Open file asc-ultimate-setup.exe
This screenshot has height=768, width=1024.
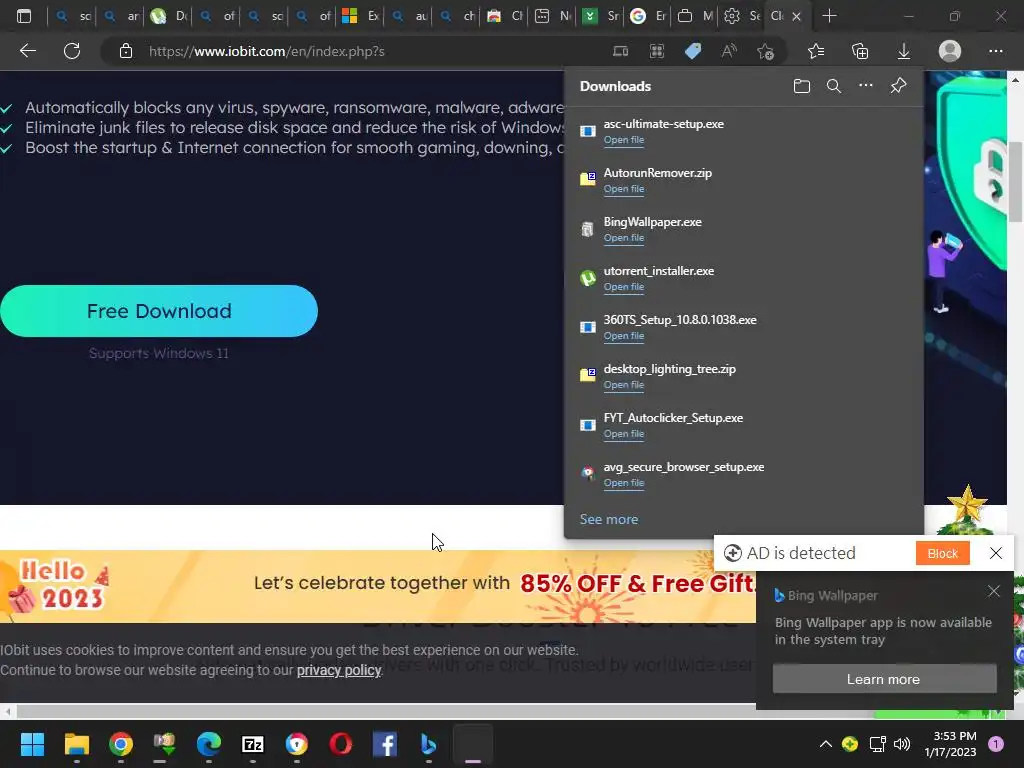click(x=624, y=140)
